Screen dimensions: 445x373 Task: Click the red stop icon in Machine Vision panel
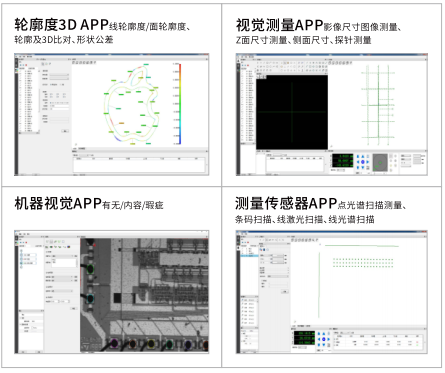tap(27, 242)
